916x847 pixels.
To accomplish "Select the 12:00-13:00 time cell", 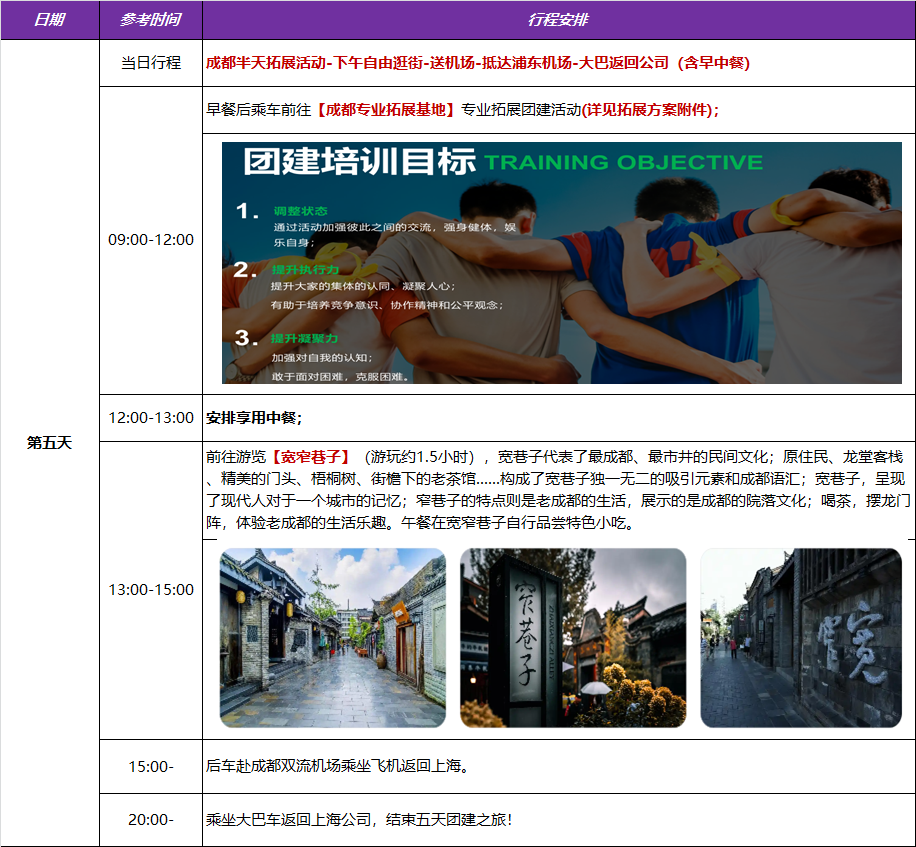I will pos(150,417).
